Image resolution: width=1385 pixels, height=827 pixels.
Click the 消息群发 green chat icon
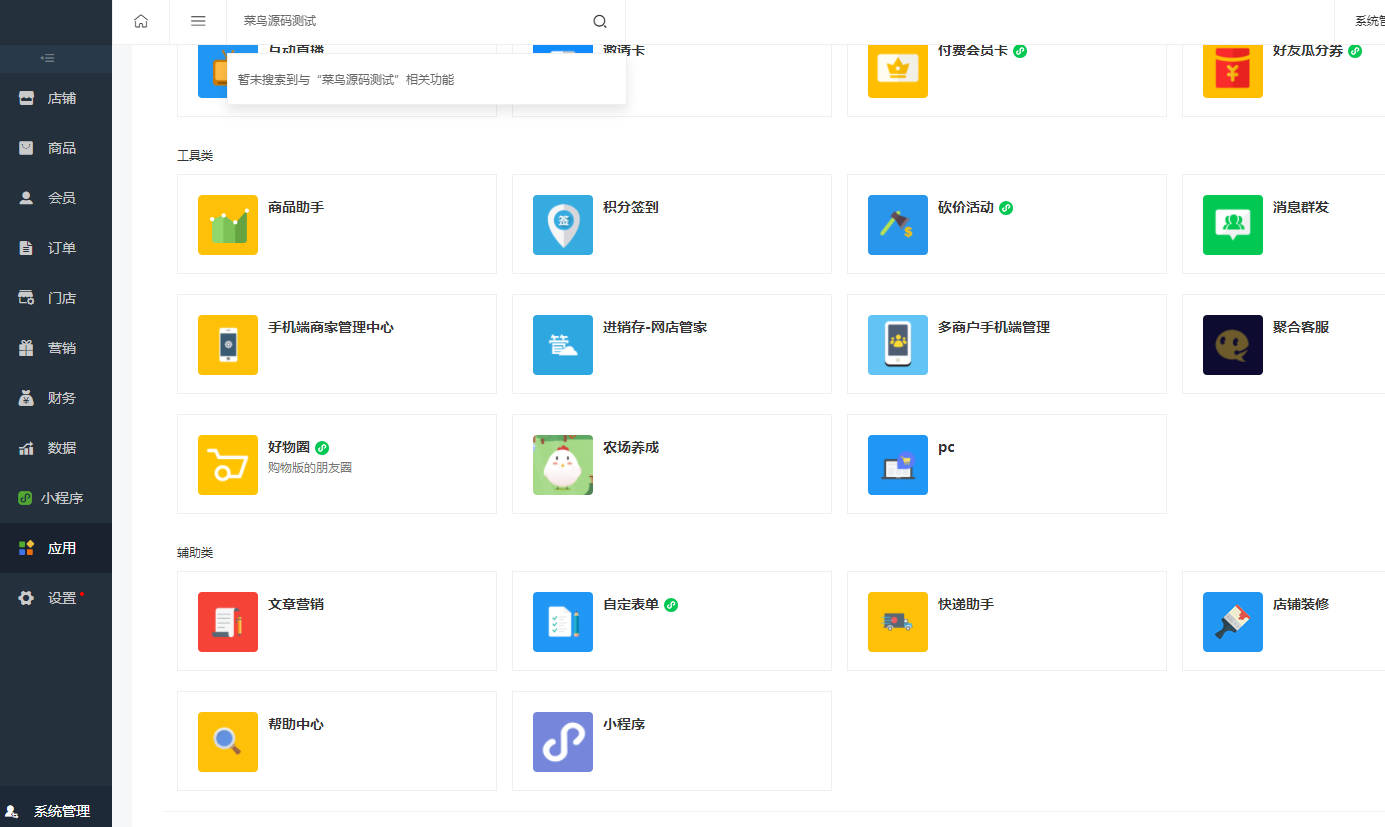pos(1233,225)
